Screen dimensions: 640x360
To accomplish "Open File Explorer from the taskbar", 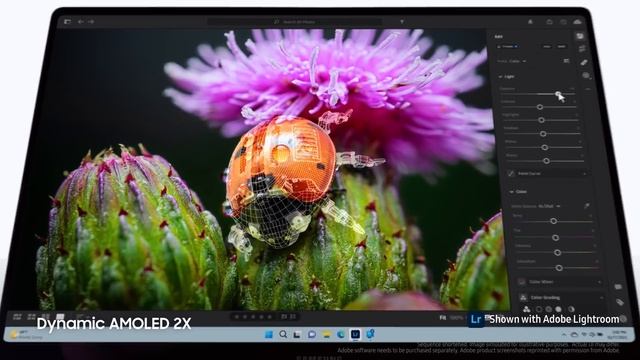I will (x=326, y=334).
